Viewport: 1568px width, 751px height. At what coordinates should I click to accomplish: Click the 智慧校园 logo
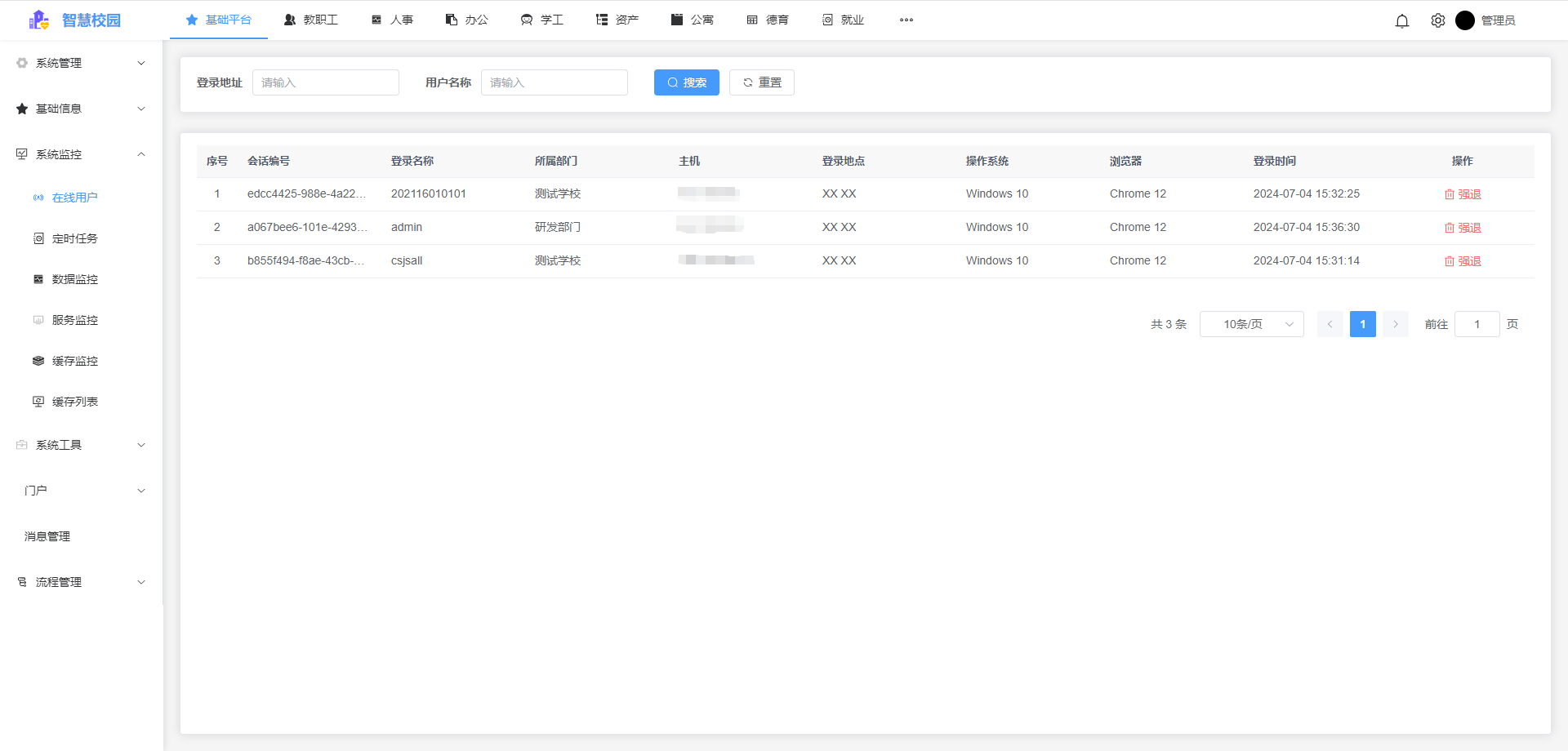click(75, 20)
